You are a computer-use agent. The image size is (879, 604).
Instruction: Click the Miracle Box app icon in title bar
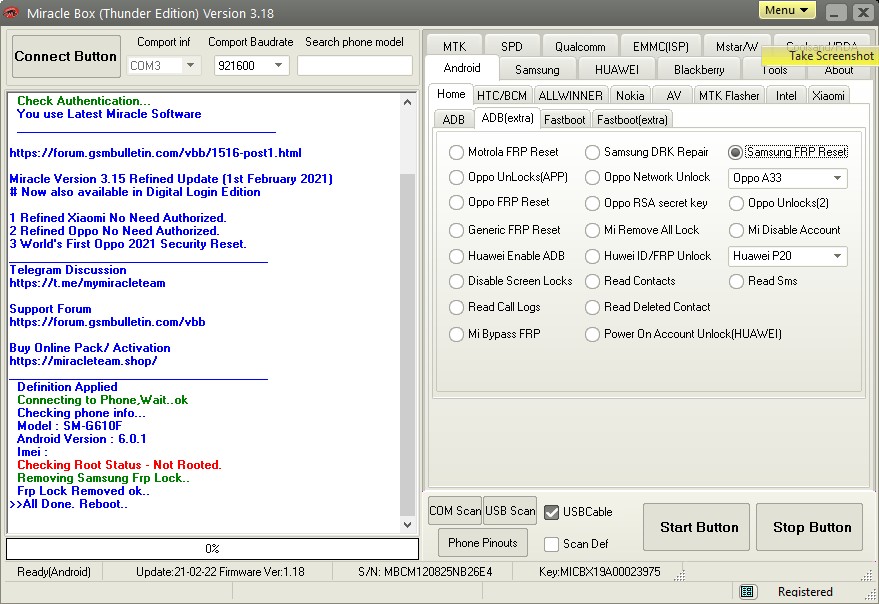click(11, 12)
